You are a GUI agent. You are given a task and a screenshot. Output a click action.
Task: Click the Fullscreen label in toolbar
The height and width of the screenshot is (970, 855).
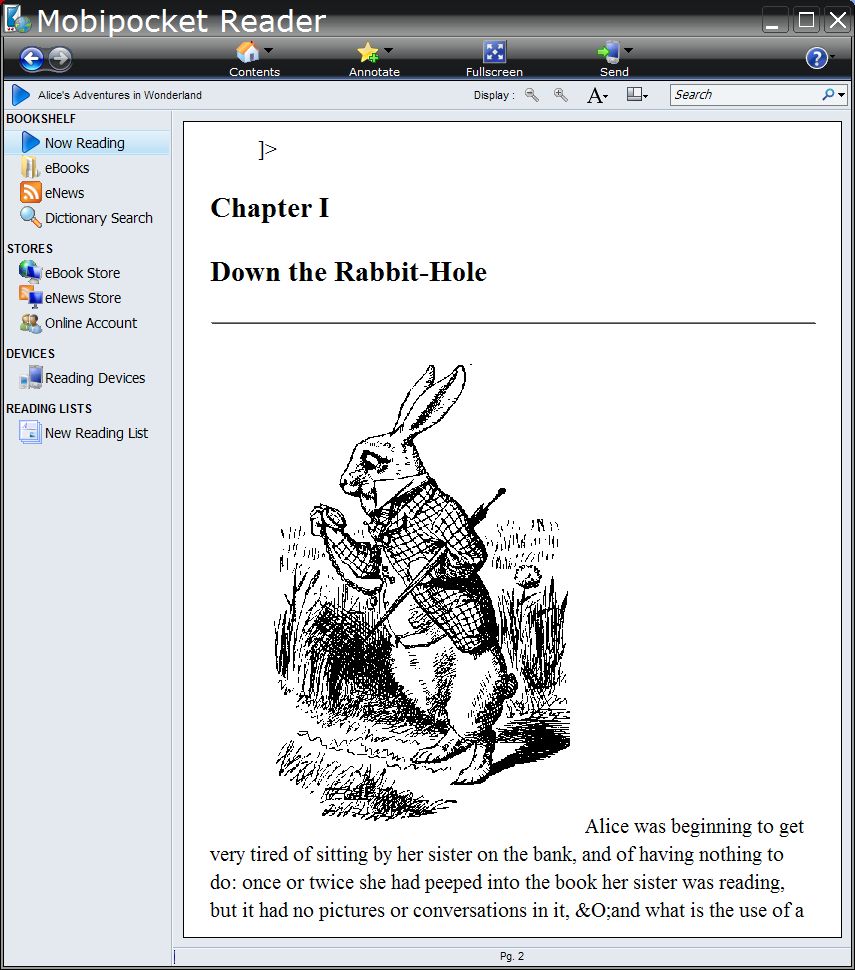tap(494, 72)
